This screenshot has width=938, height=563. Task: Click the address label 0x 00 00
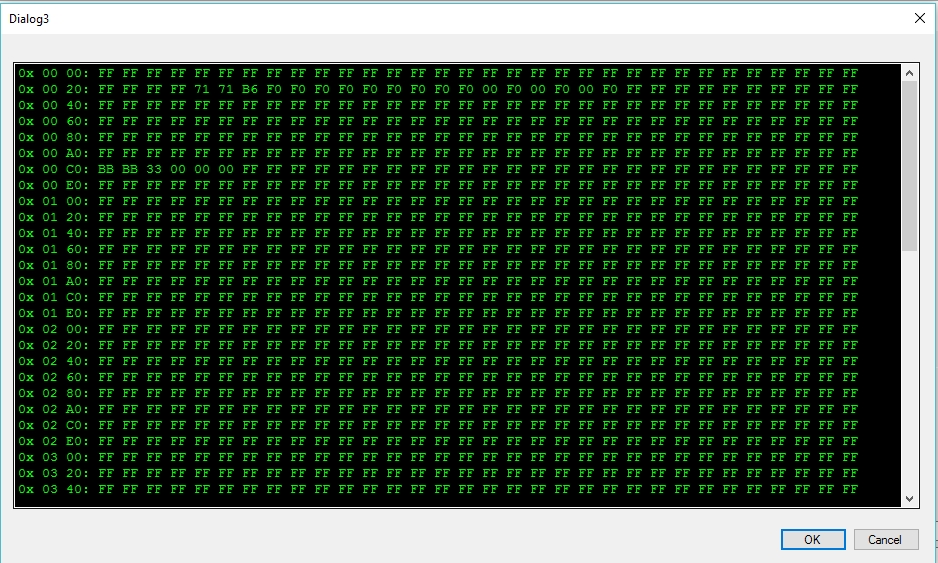coord(53,73)
